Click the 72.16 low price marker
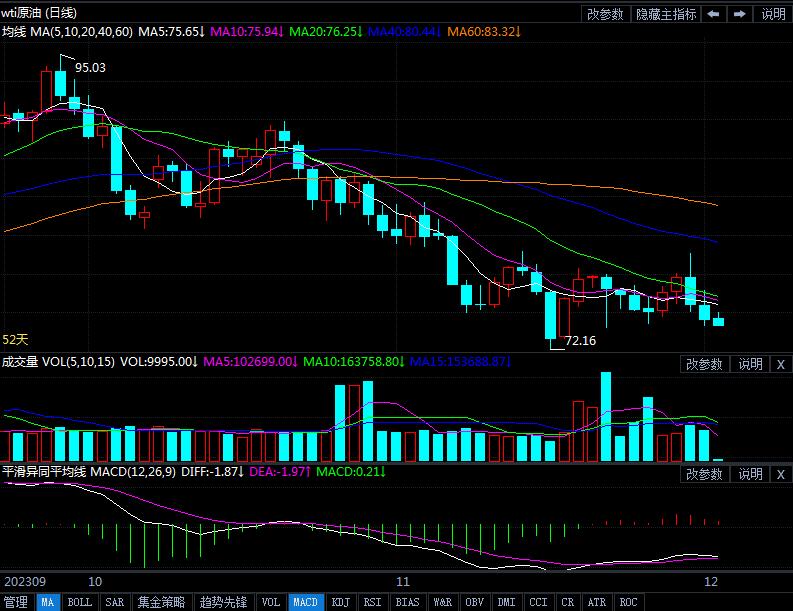Screen dimensions: 793x611 [x=580, y=341]
